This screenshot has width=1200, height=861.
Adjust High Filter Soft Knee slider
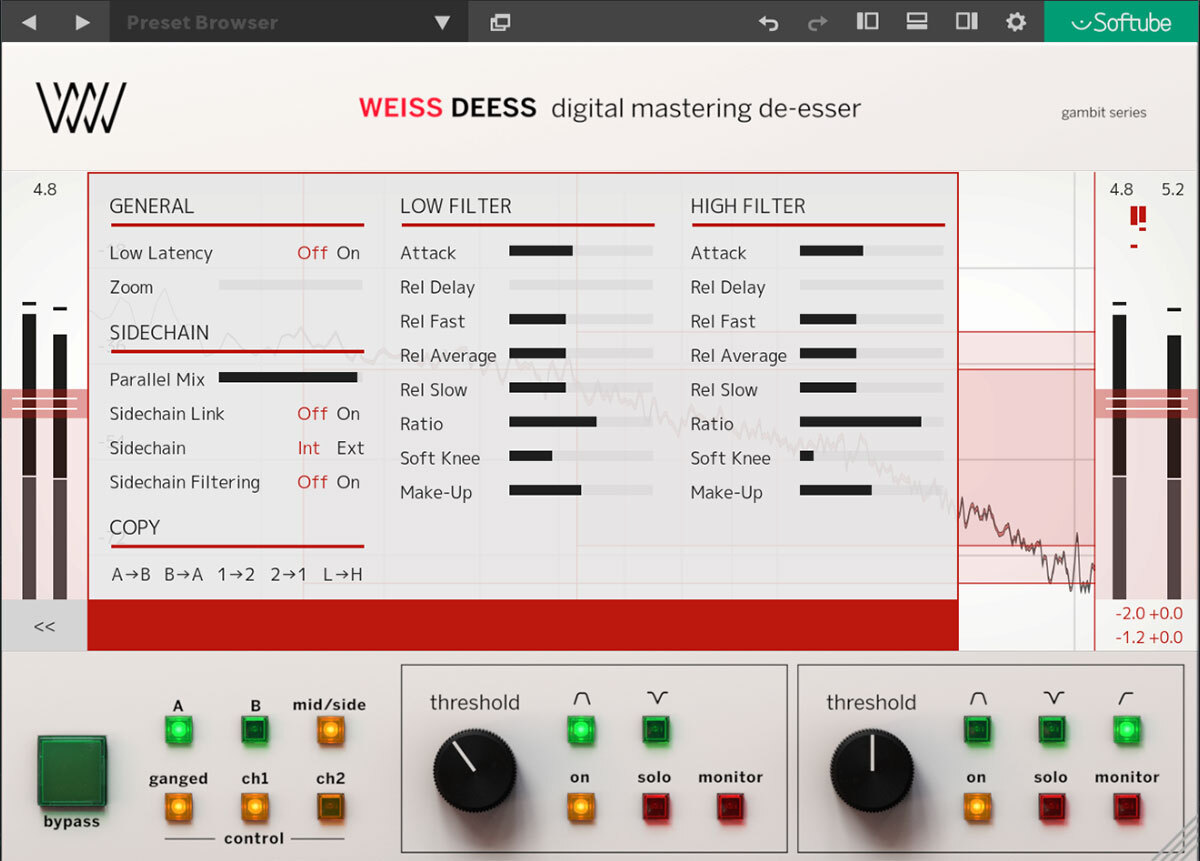(871, 456)
